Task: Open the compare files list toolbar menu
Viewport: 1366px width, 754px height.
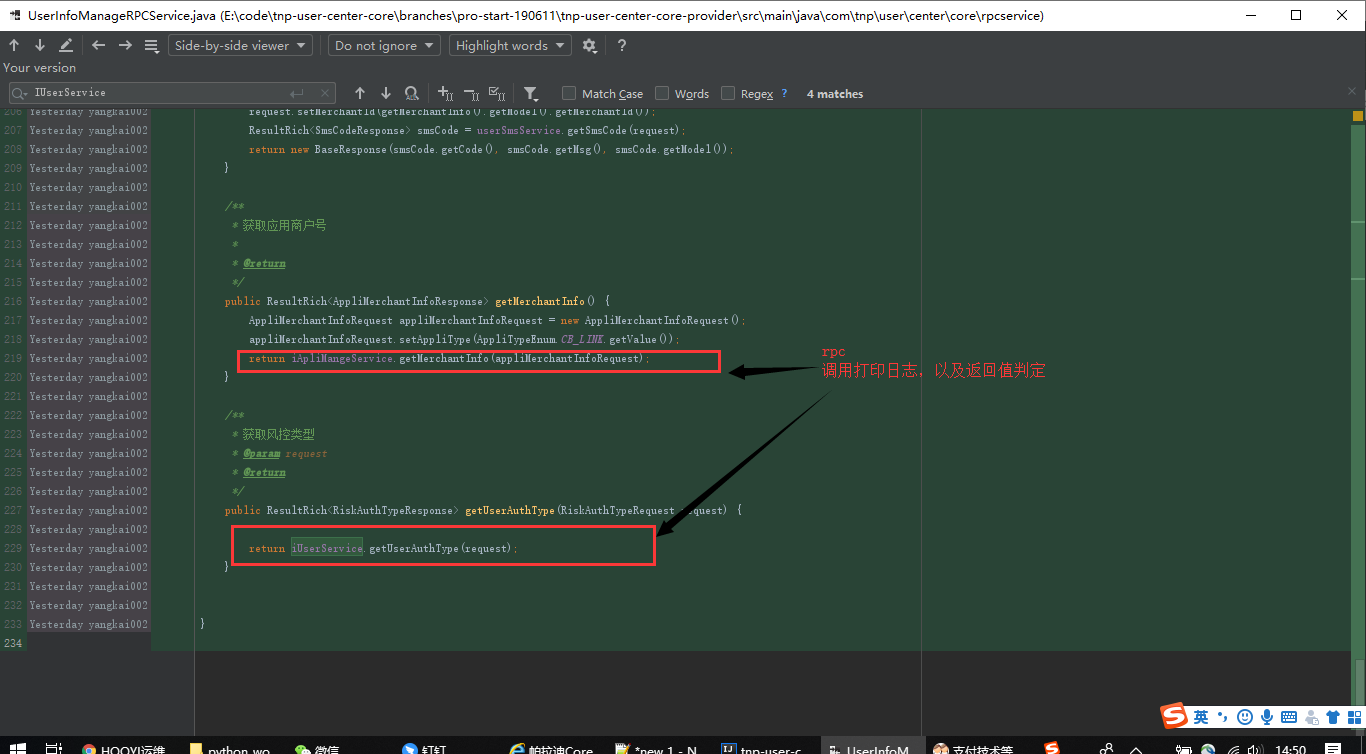Action: pos(152,45)
